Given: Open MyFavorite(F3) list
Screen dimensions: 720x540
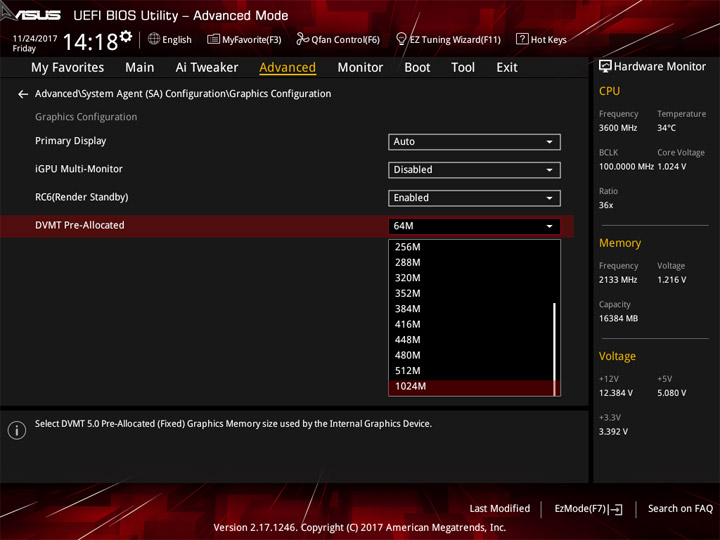Looking at the screenshot, I should click(x=244, y=39).
